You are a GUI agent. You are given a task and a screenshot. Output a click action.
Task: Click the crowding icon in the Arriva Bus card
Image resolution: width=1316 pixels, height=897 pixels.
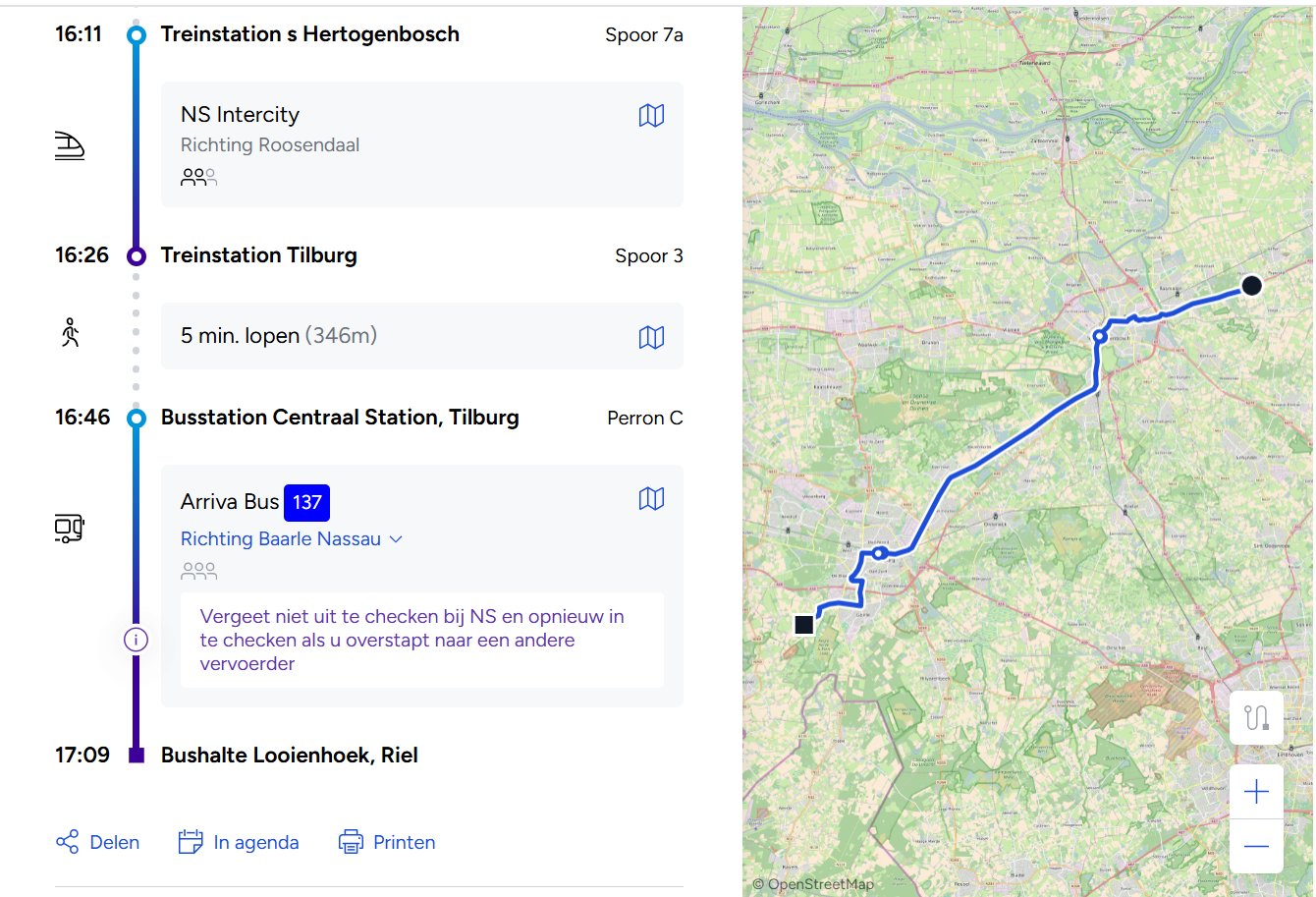click(x=198, y=571)
